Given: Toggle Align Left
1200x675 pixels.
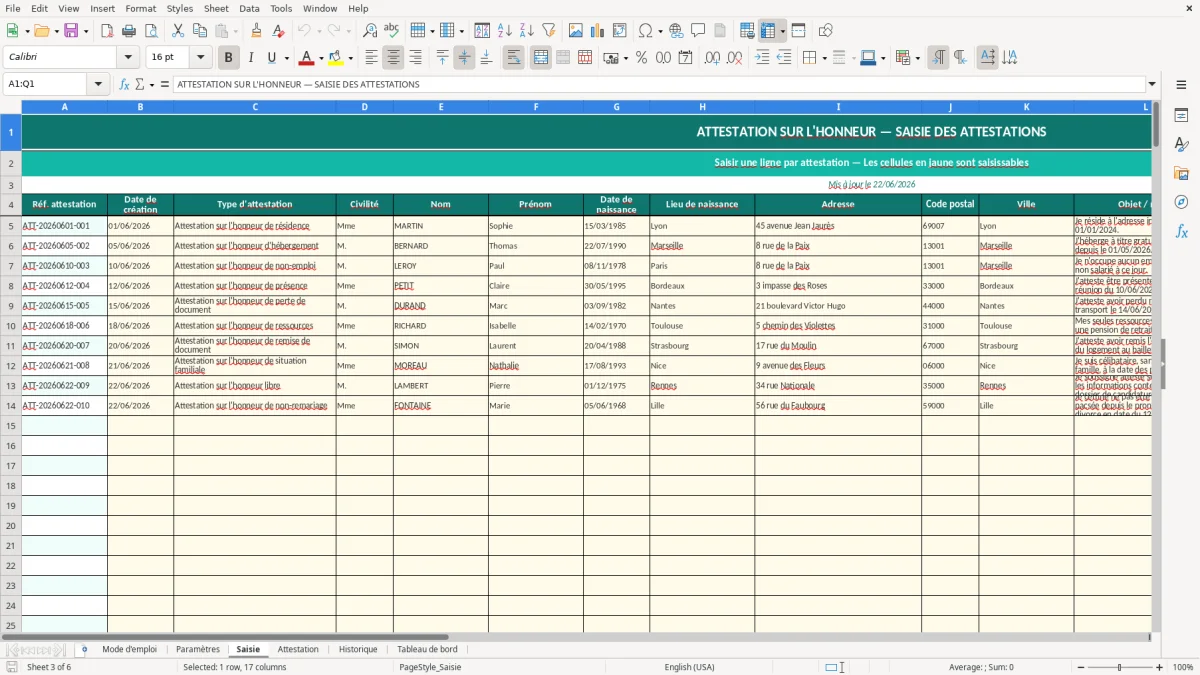Looking at the screenshot, I should (371, 58).
